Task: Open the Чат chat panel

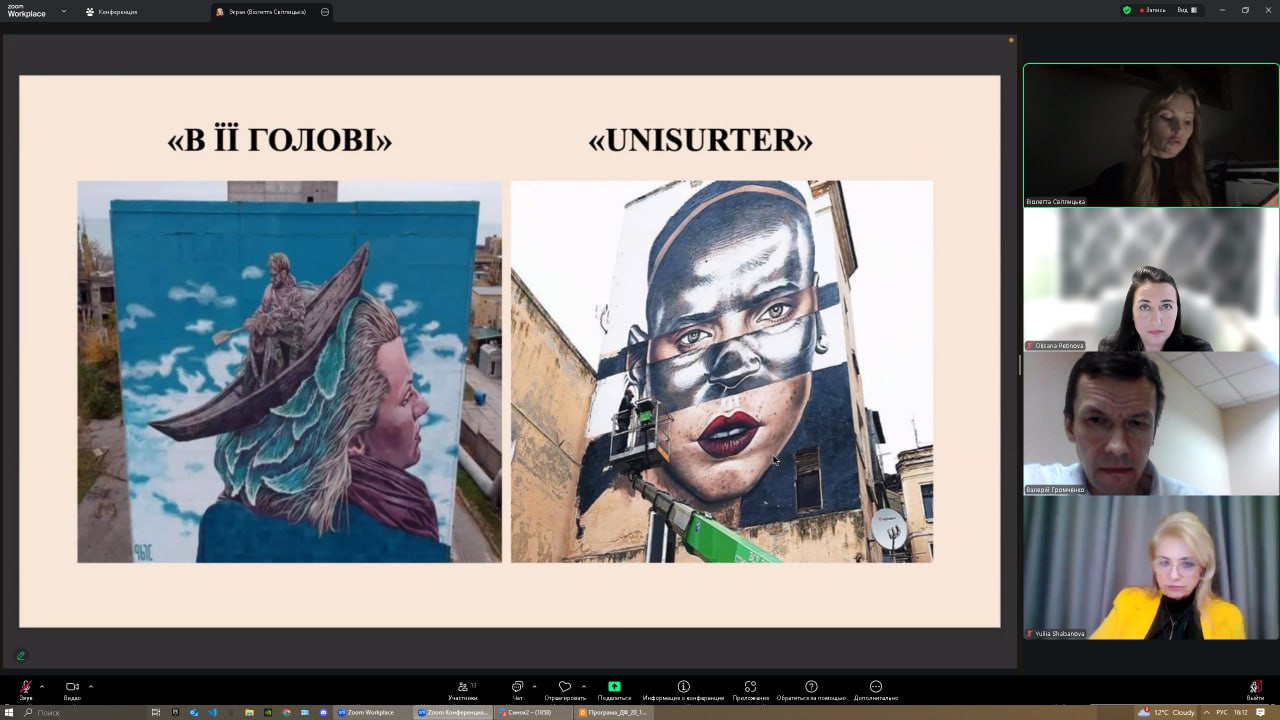Action: pyautogui.click(x=517, y=690)
